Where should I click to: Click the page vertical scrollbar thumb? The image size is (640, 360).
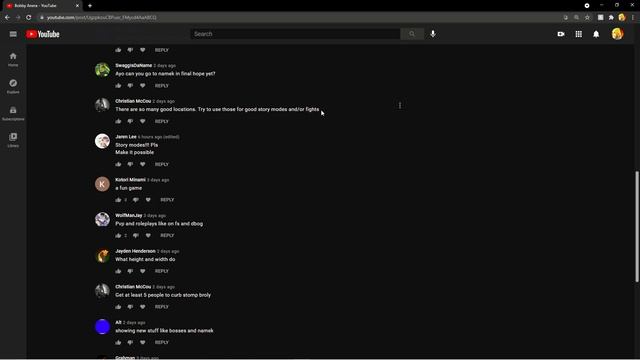click(x=637, y=226)
